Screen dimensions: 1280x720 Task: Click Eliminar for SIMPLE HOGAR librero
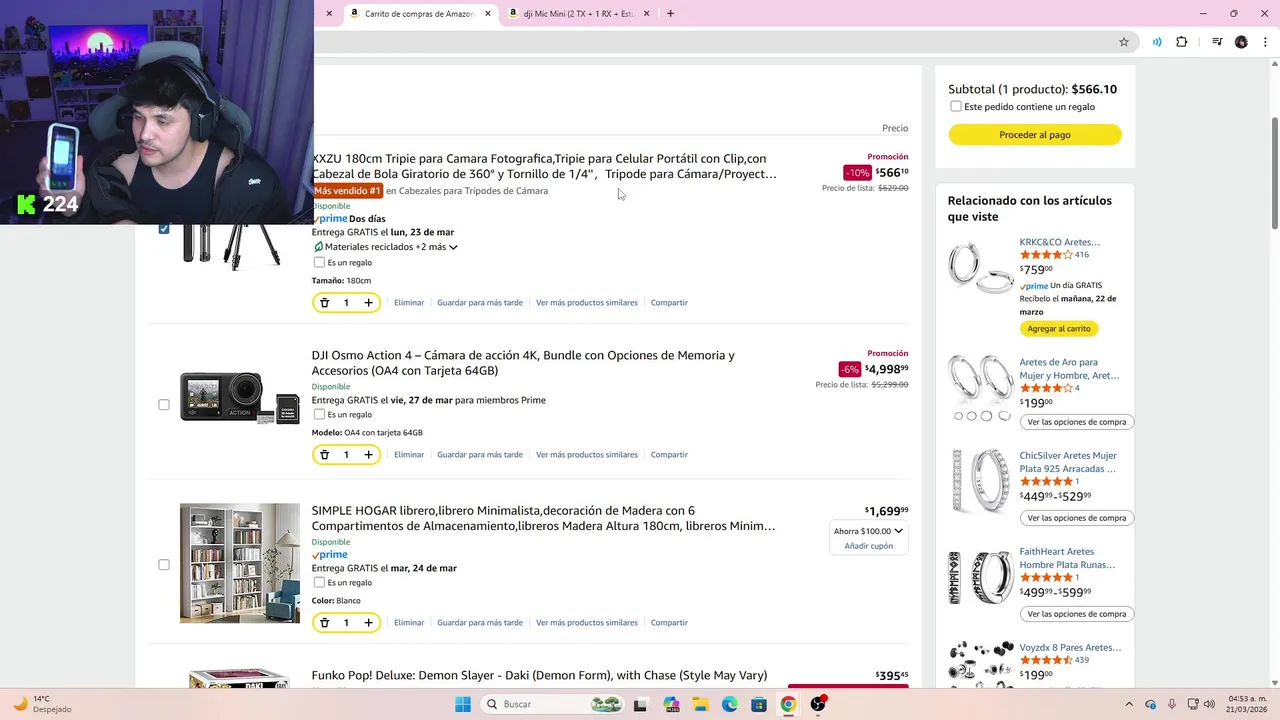point(409,623)
